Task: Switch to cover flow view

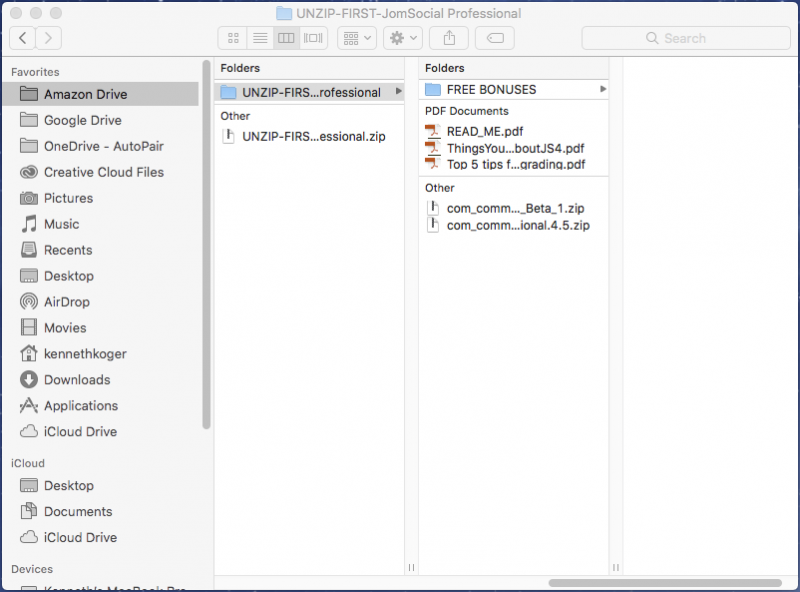Action: coord(313,38)
